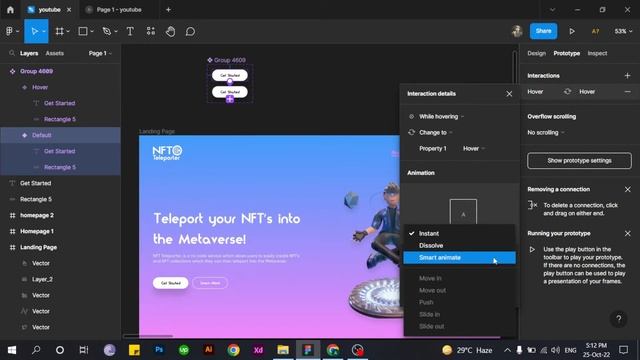Add variant with purple plus button
This screenshot has height=360, width=640.
tap(230, 99)
